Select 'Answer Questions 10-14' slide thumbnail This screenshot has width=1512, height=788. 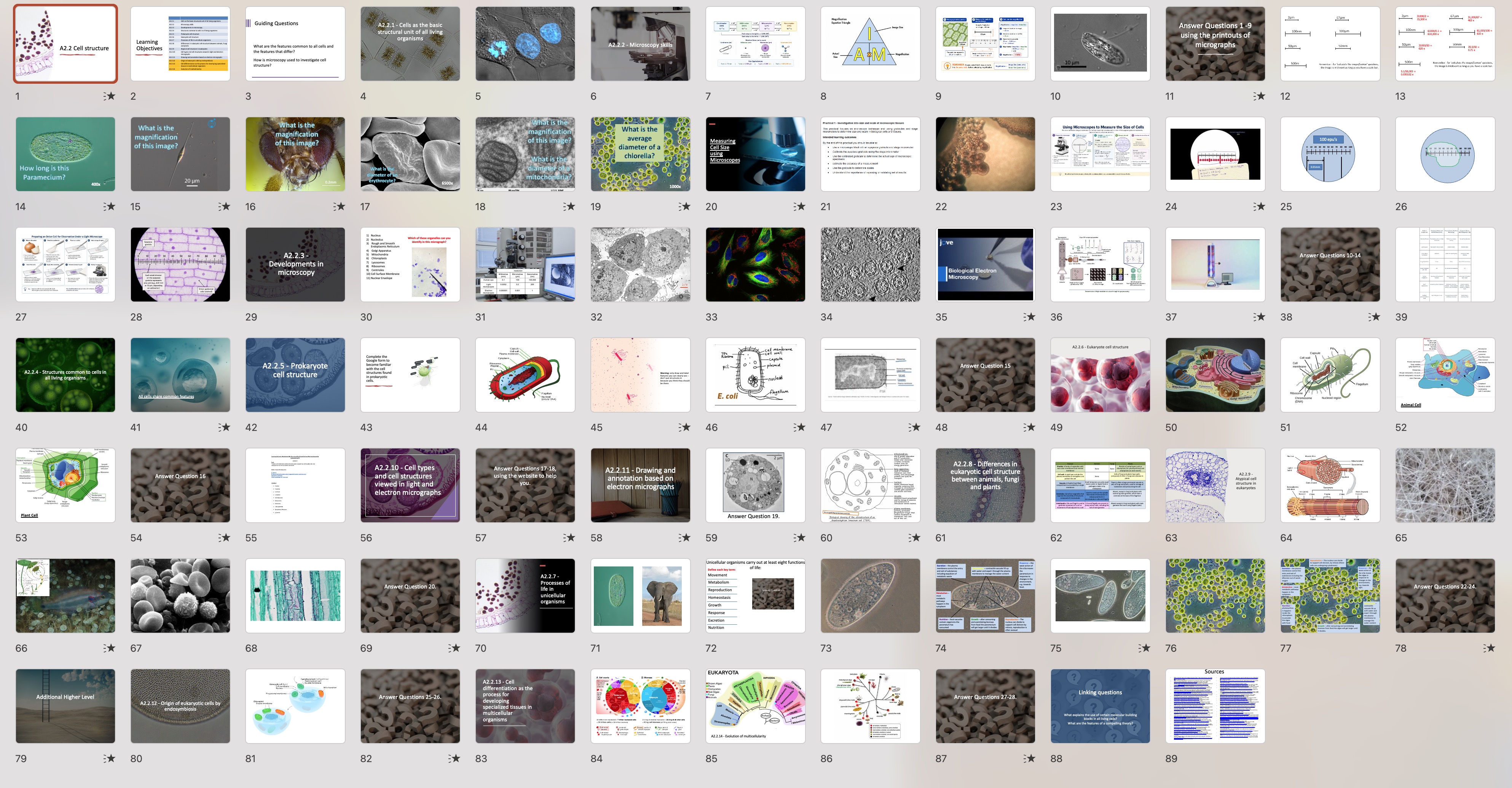pyautogui.click(x=1330, y=265)
